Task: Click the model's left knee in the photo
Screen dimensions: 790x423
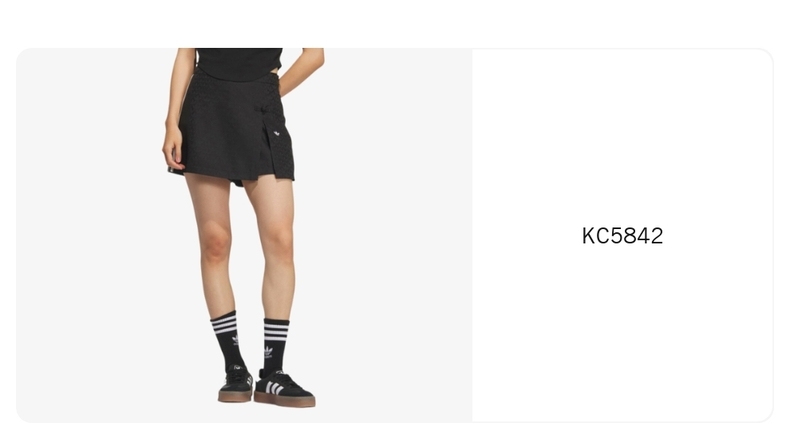Action: pos(216,242)
